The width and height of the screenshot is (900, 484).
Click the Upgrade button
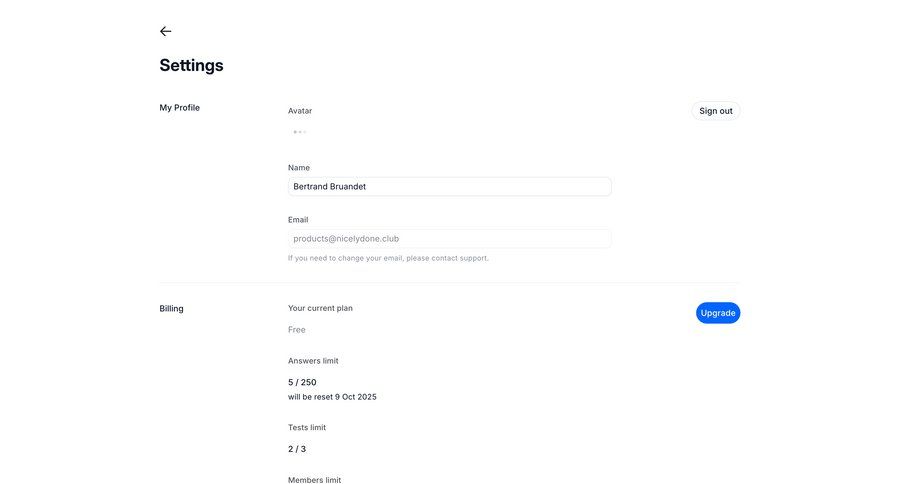(718, 313)
